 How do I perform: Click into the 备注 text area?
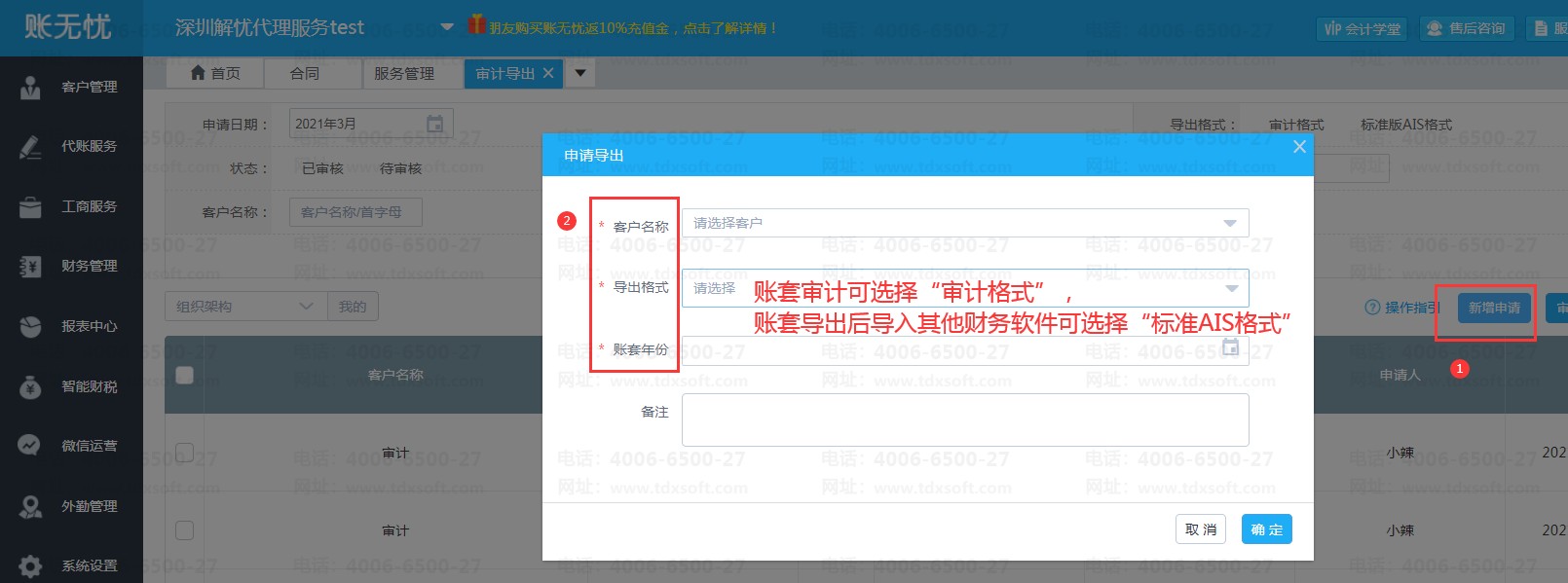(x=964, y=419)
